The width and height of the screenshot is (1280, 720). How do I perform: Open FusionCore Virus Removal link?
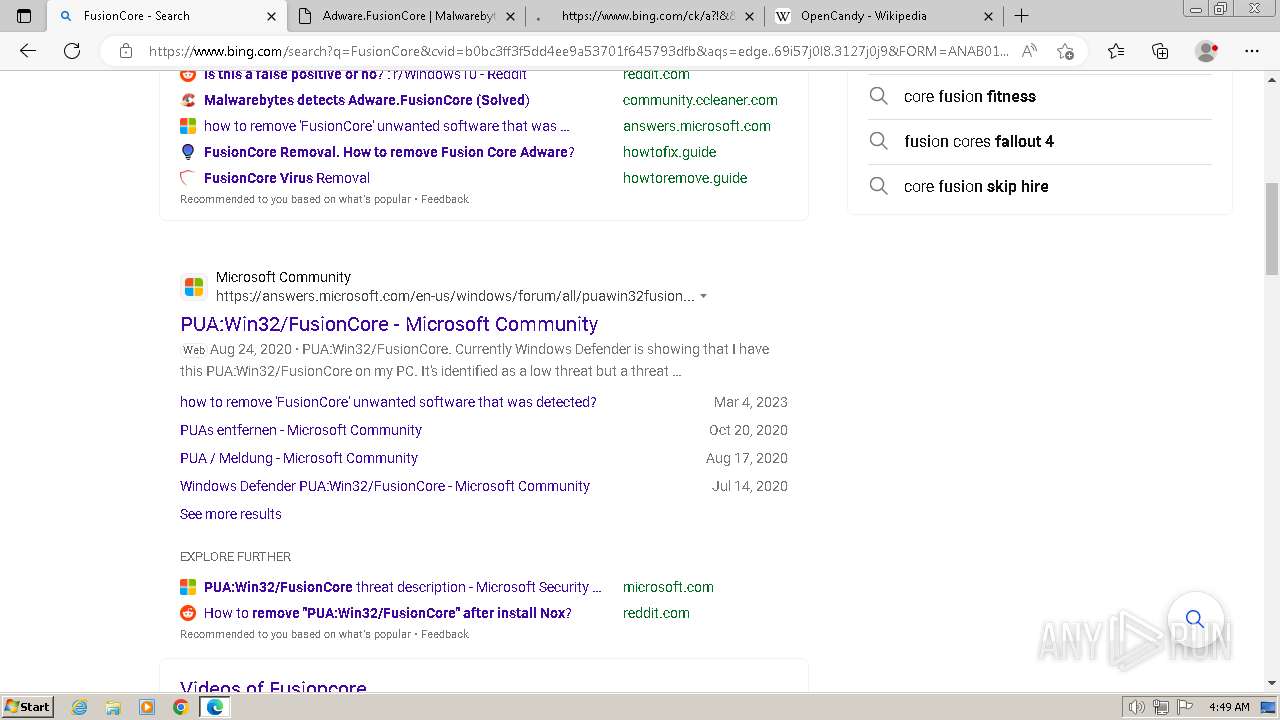pyautogui.click(x=287, y=178)
